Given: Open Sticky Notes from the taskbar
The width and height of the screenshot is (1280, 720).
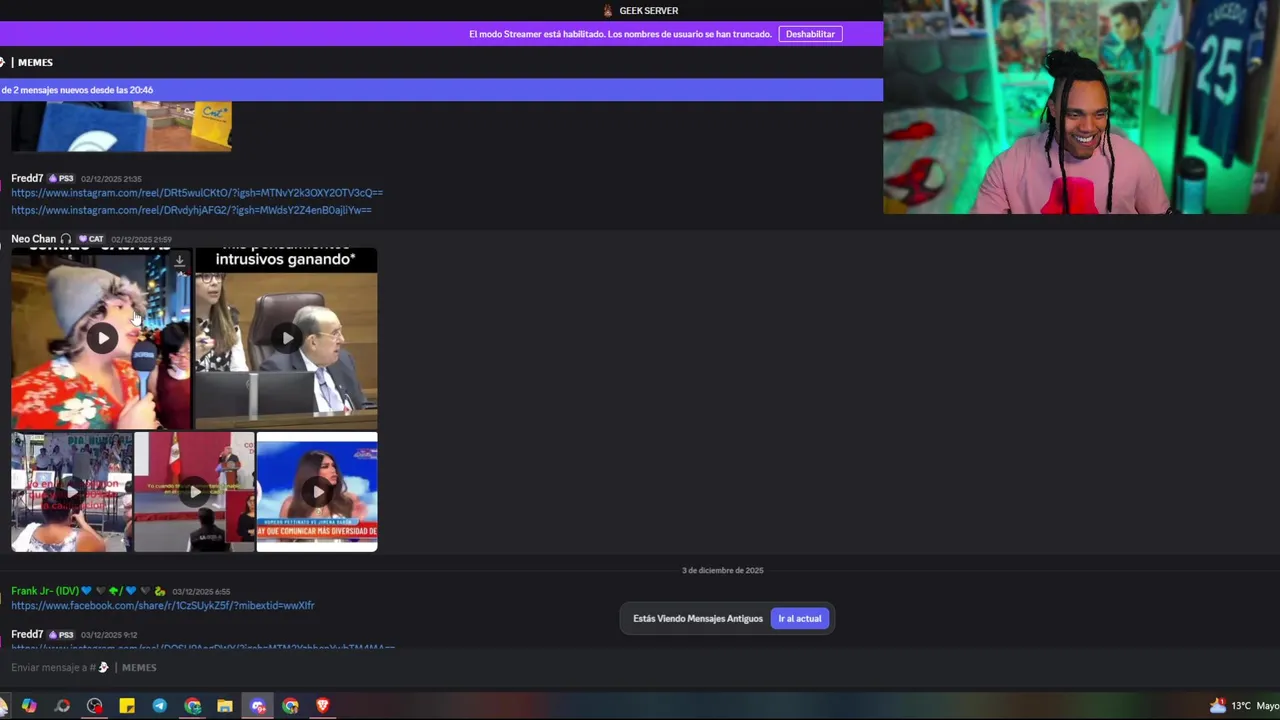Looking at the screenshot, I should (x=127, y=706).
